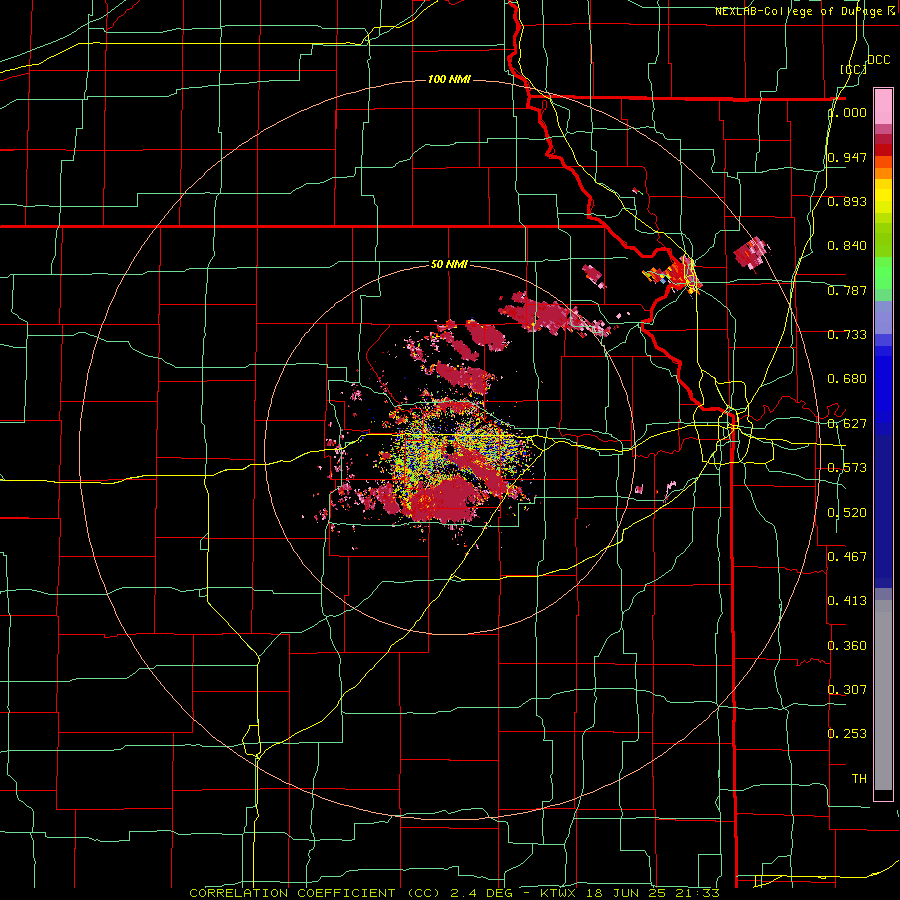Viewport: 900px width, 900px height.
Task: Click the 0.520 legend value
Action: [847, 513]
